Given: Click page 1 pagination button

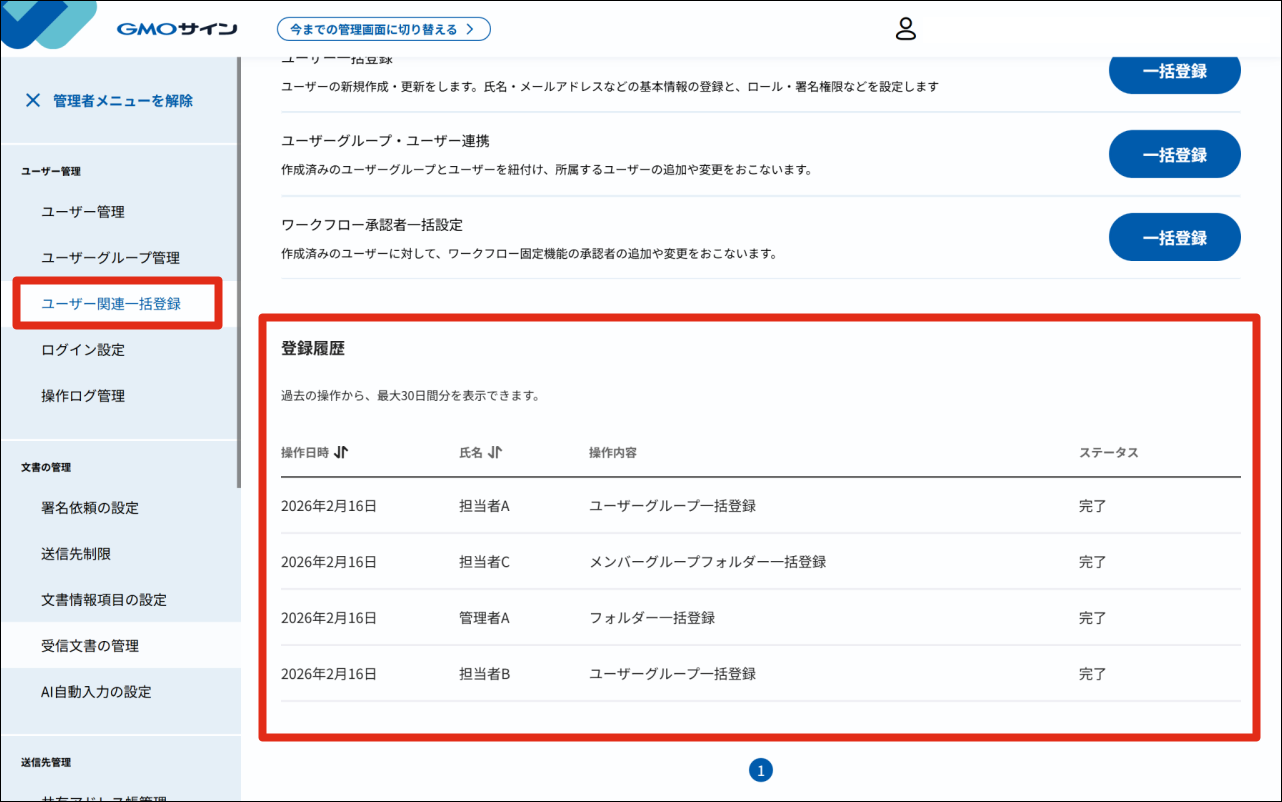Looking at the screenshot, I should click(760, 770).
